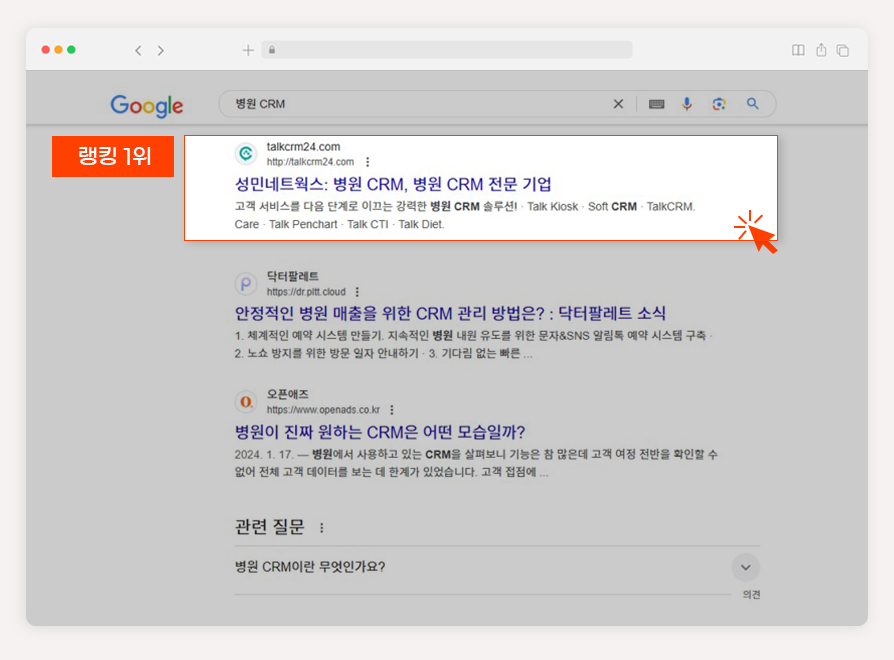
Task: Click the 오픈애즈 site name
Action: pos(288,394)
